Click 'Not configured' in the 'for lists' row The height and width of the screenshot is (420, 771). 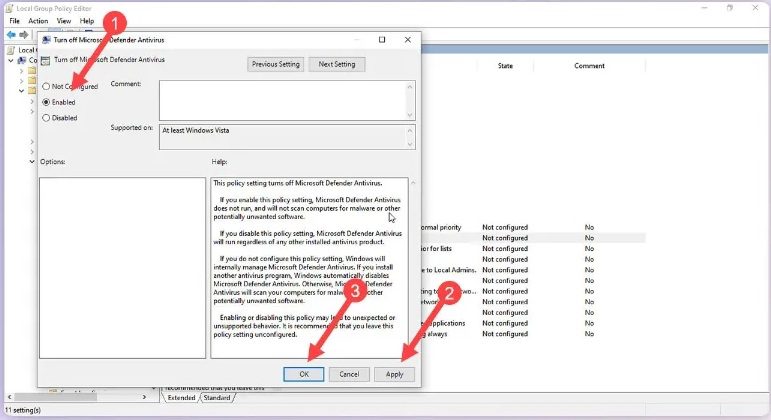505,248
